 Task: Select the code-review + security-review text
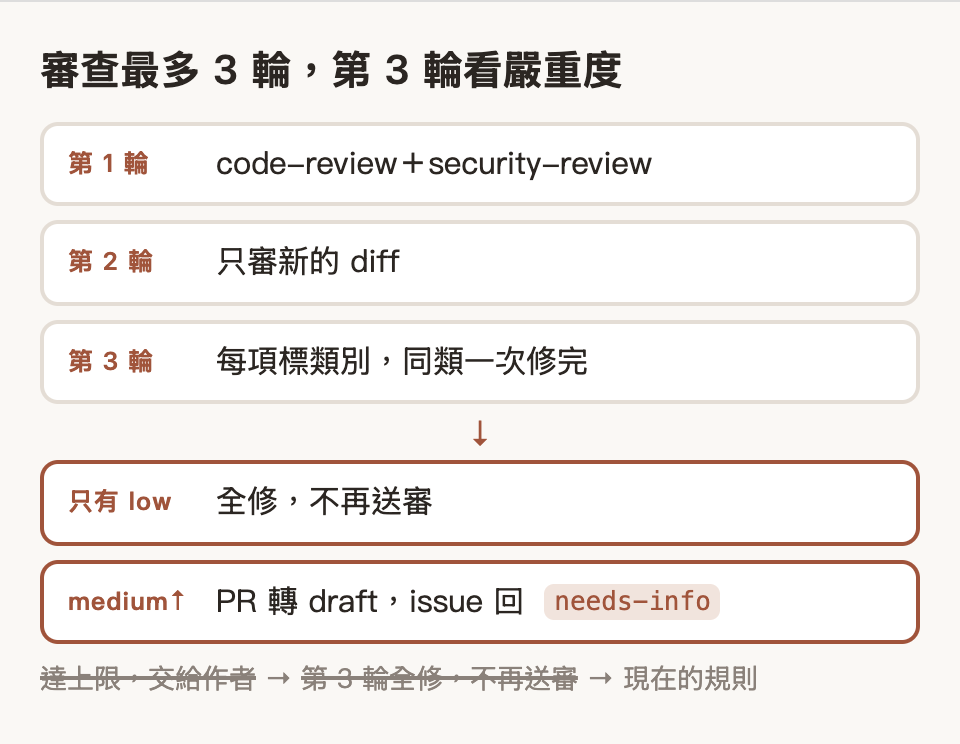point(434,164)
